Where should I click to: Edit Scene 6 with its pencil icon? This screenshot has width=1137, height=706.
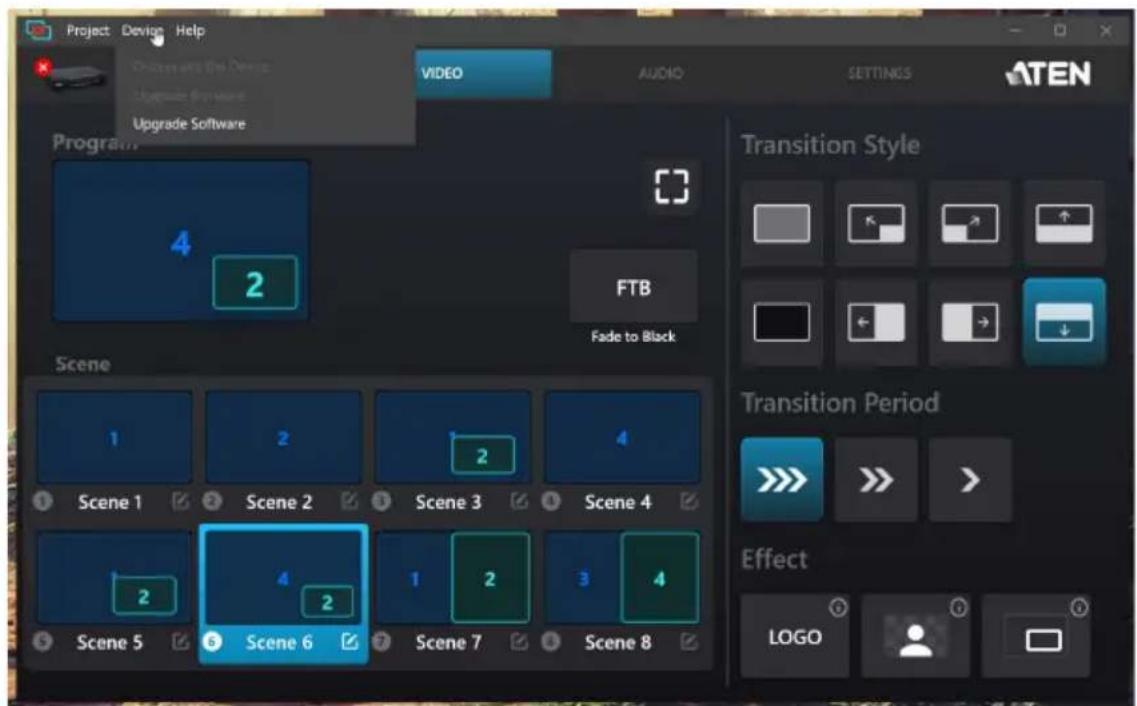pos(350,641)
